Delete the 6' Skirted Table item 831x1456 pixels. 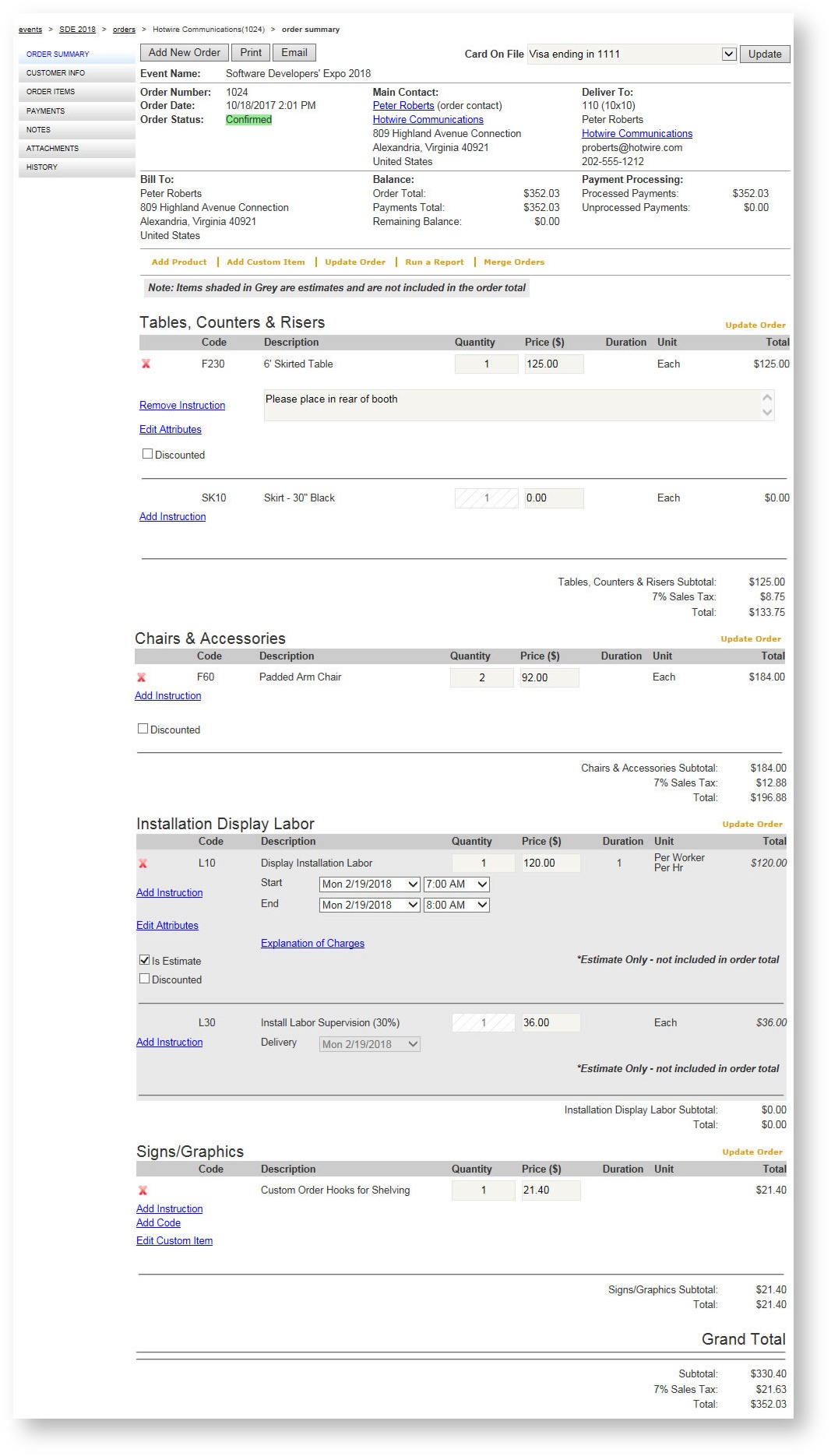(x=146, y=364)
